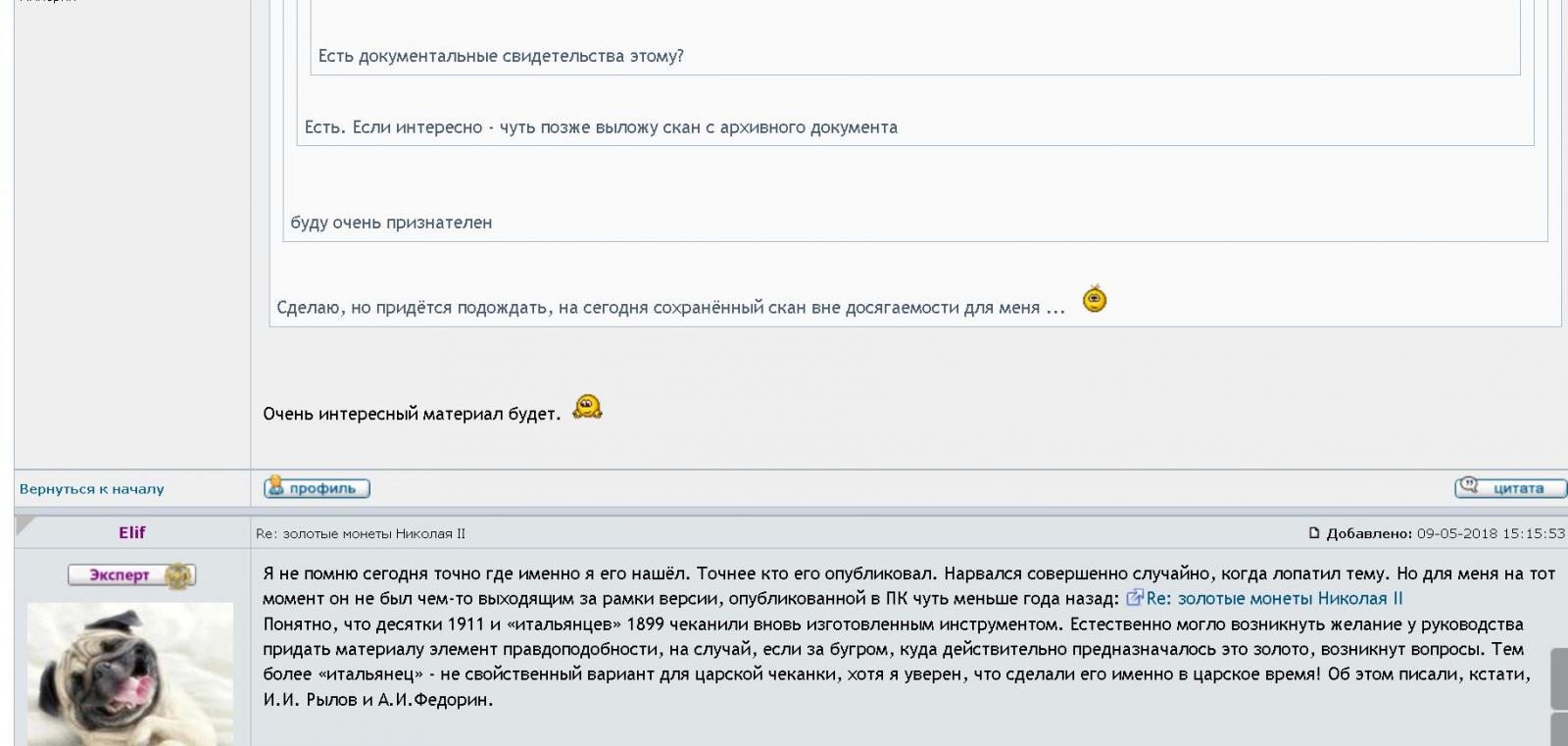Click the laughing pug avatar image
Image resolution: width=1568 pixels, height=746 pixels.
pos(130,674)
